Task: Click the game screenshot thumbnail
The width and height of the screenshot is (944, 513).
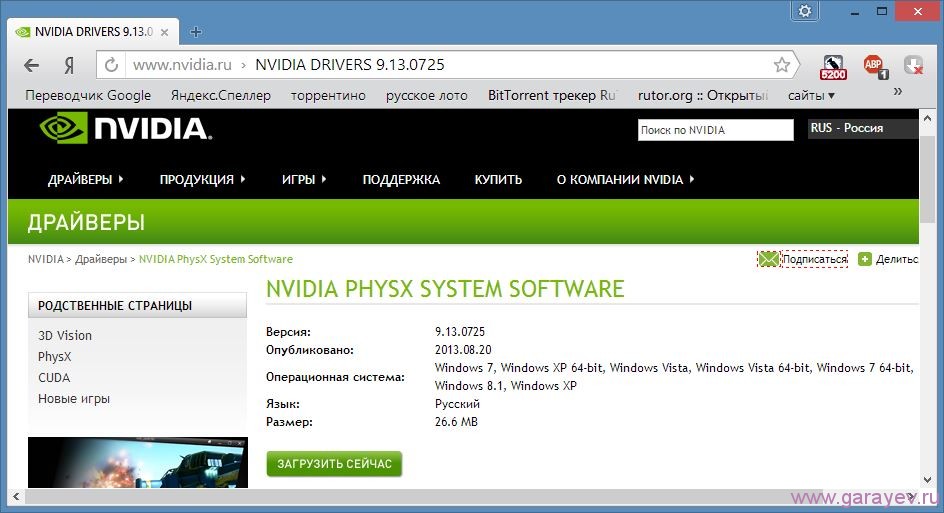Action: 138,462
